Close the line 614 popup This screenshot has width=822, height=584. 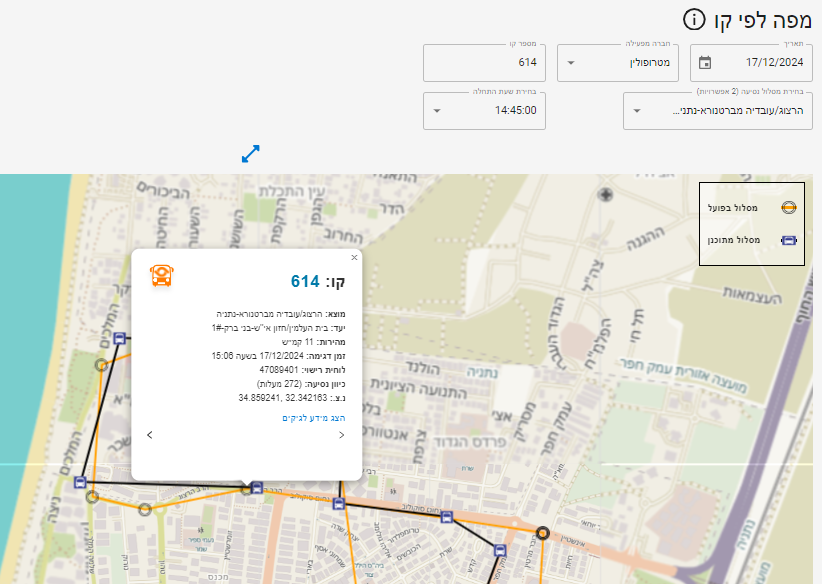[354, 257]
